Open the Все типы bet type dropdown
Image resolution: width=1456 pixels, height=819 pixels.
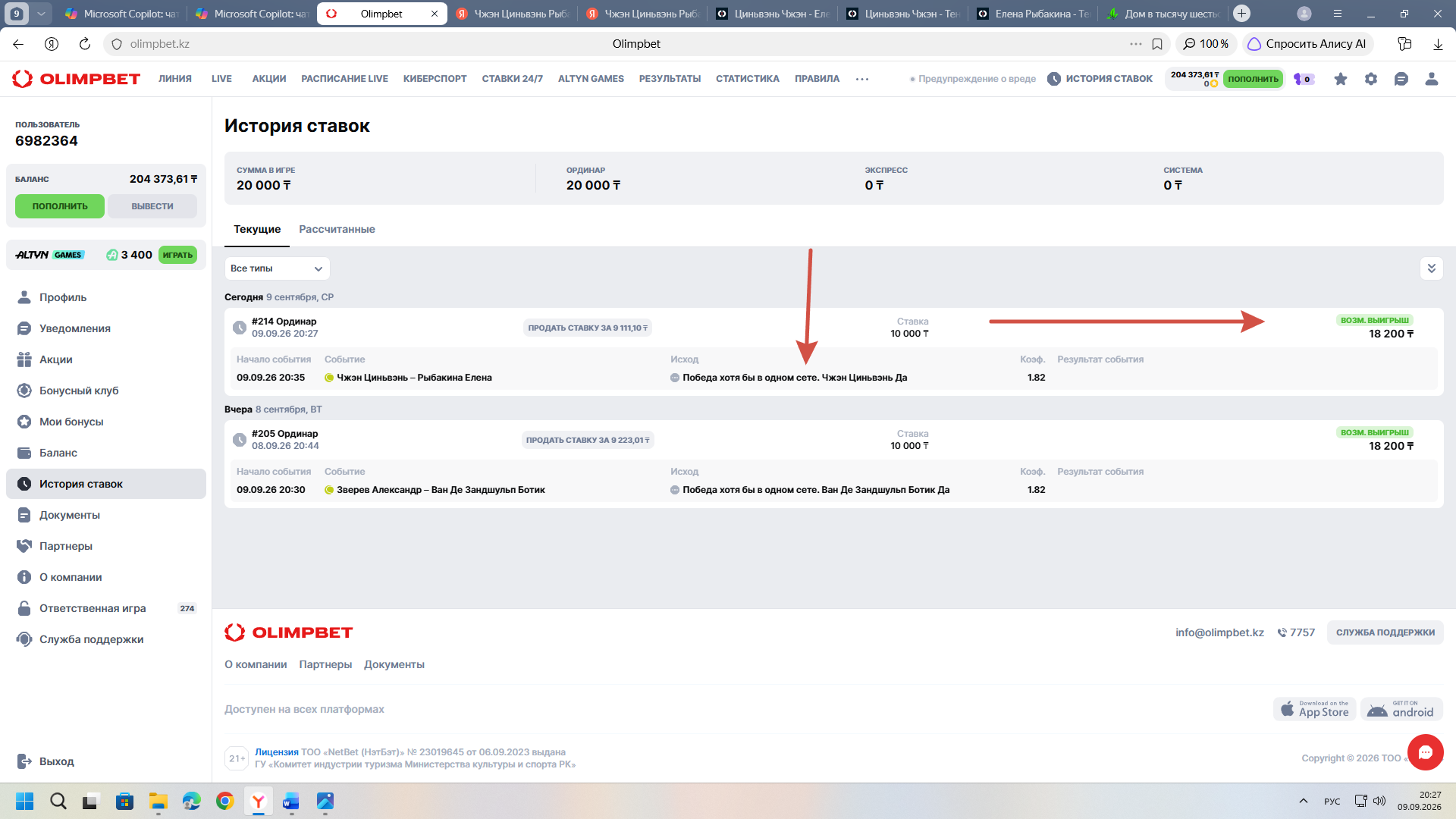277,268
